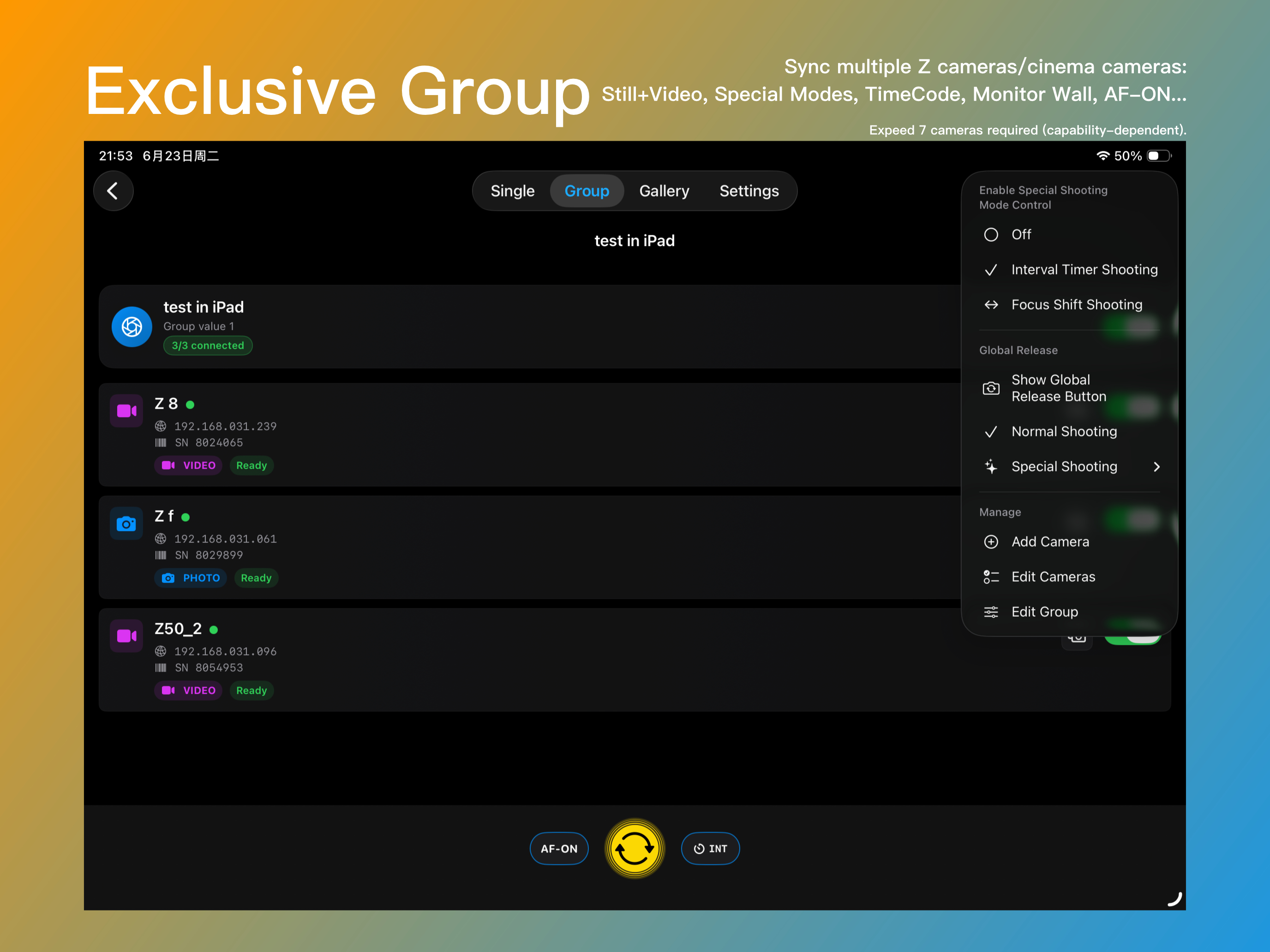Click the barcode icon beside SN 8024065
Image resolution: width=1270 pixels, height=952 pixels.
[161, 442]
